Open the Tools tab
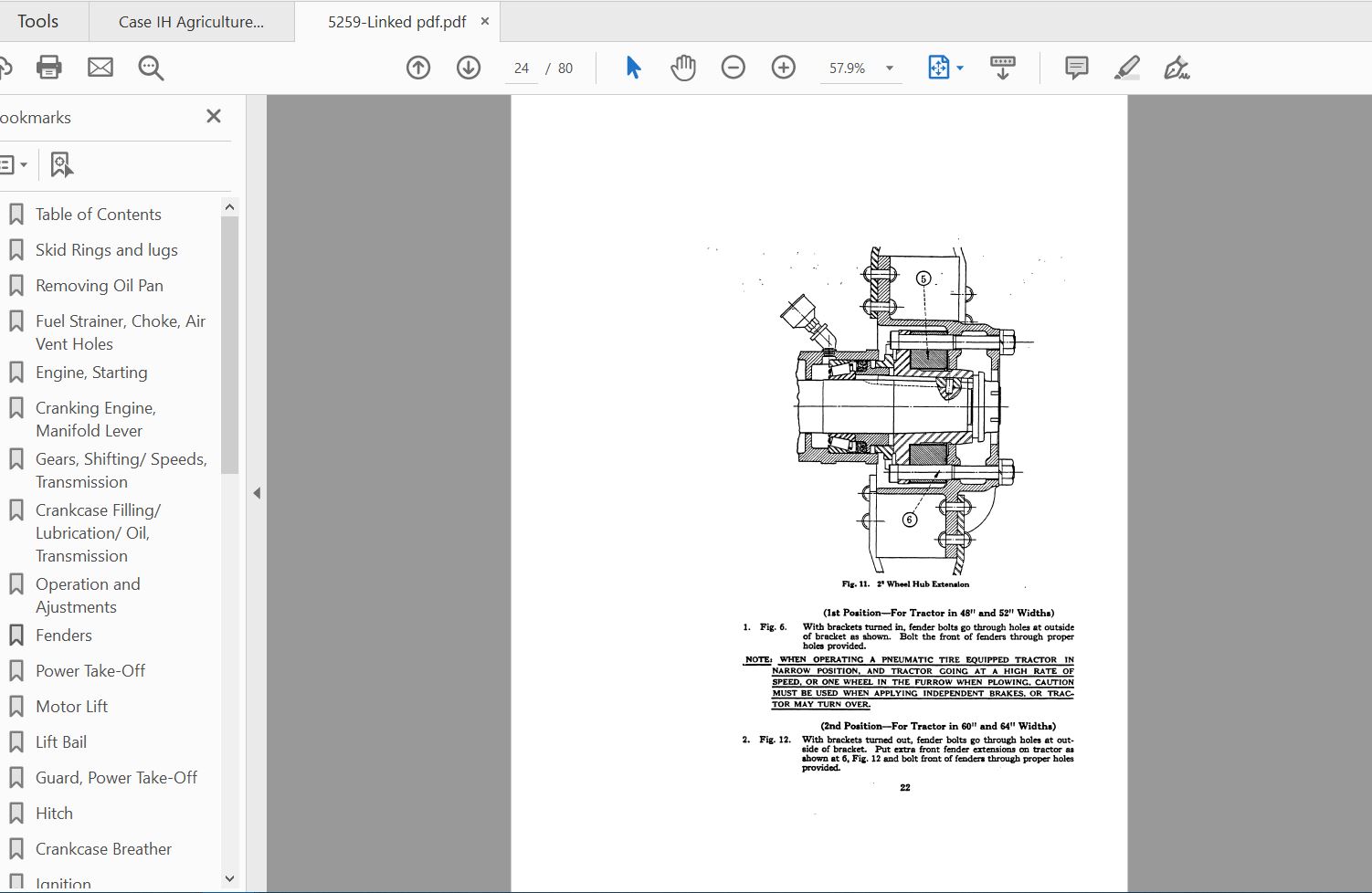Image resolution: width=1372 pixels, height=893 pixels. [38, 21]
